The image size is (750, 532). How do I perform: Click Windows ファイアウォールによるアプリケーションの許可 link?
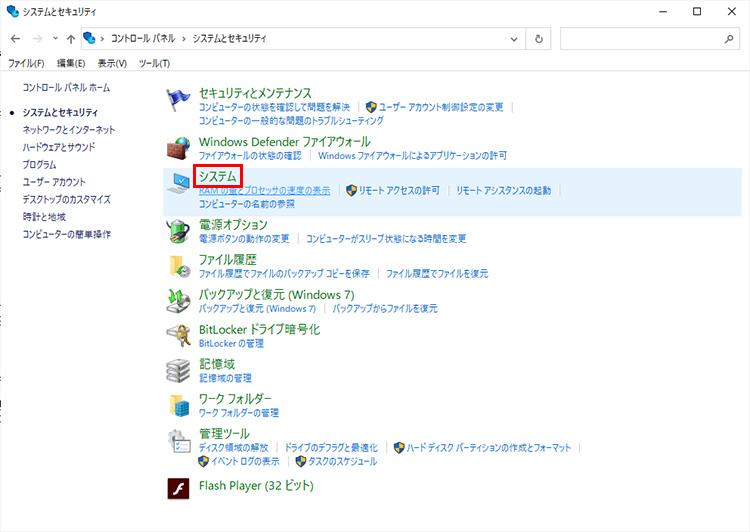coord(412,155)
